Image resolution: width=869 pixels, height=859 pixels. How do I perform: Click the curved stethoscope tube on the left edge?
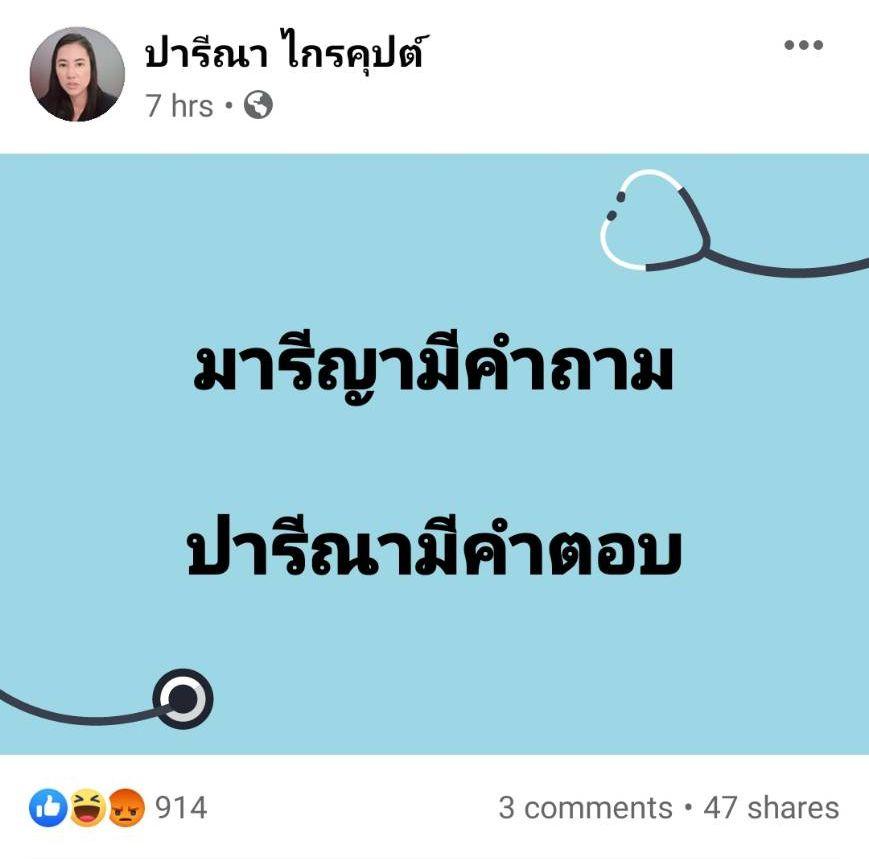tap(78, 711)
